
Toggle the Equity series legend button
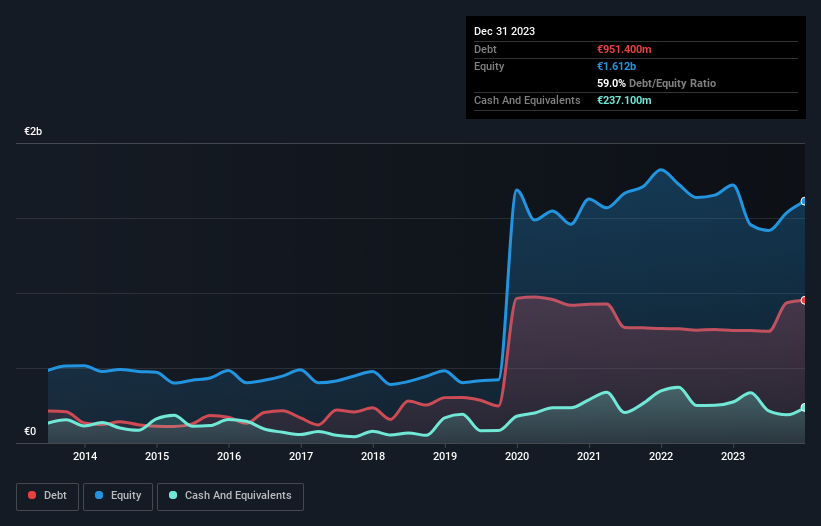(x=118, y=496)
